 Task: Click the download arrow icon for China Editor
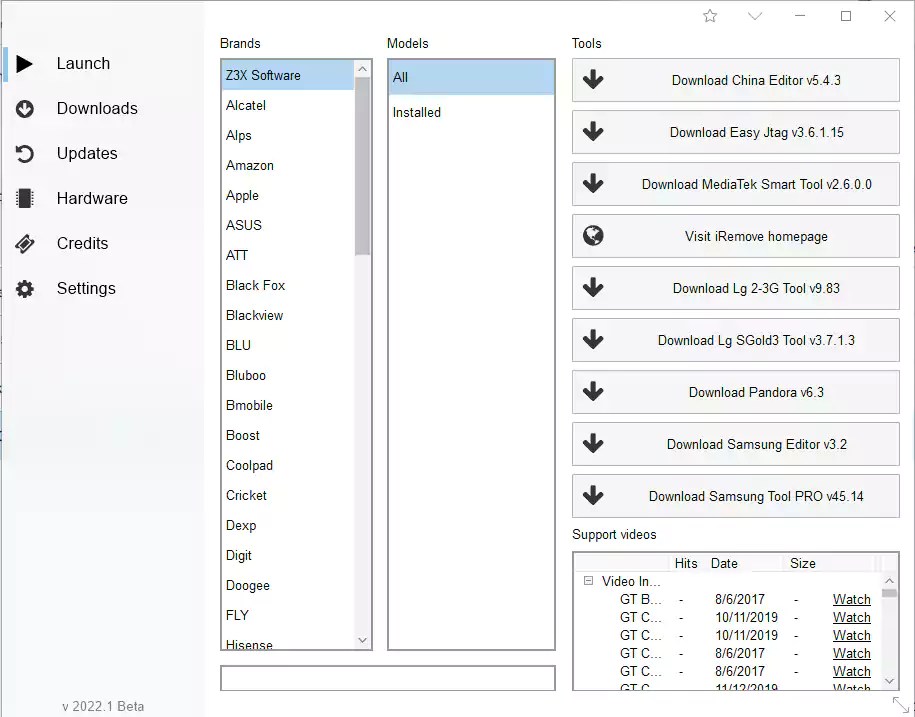593,80
